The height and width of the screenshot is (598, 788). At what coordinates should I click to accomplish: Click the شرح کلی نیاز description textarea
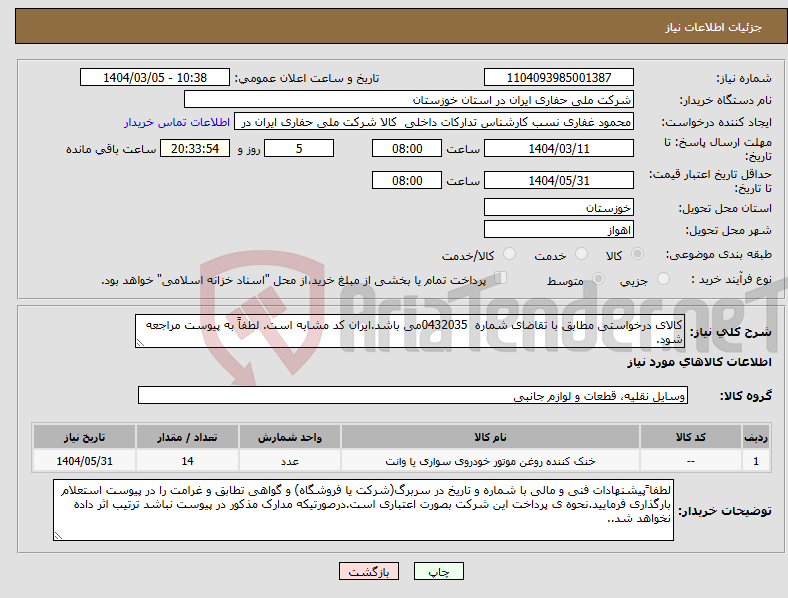coord(410,331)
